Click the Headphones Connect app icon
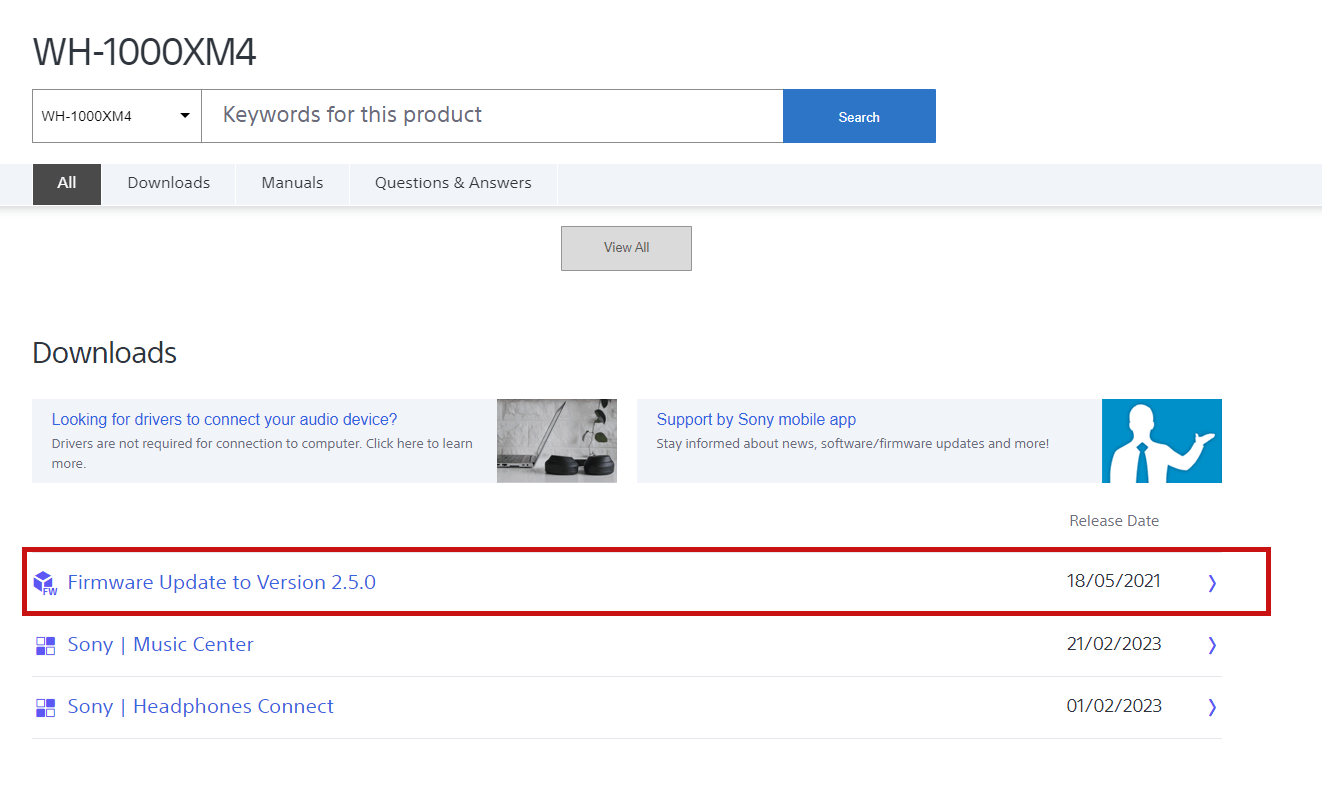Image resolution: width=1322 pixels, height=787 pixels. (45, 708)
